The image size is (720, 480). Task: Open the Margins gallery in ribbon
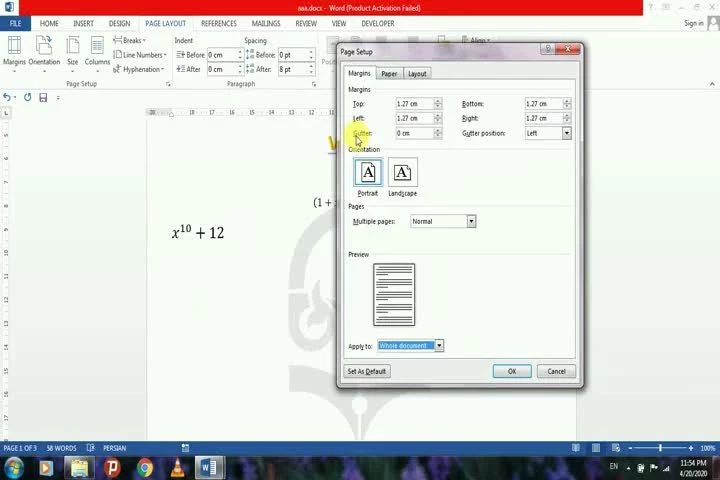[x=14, y=50]
